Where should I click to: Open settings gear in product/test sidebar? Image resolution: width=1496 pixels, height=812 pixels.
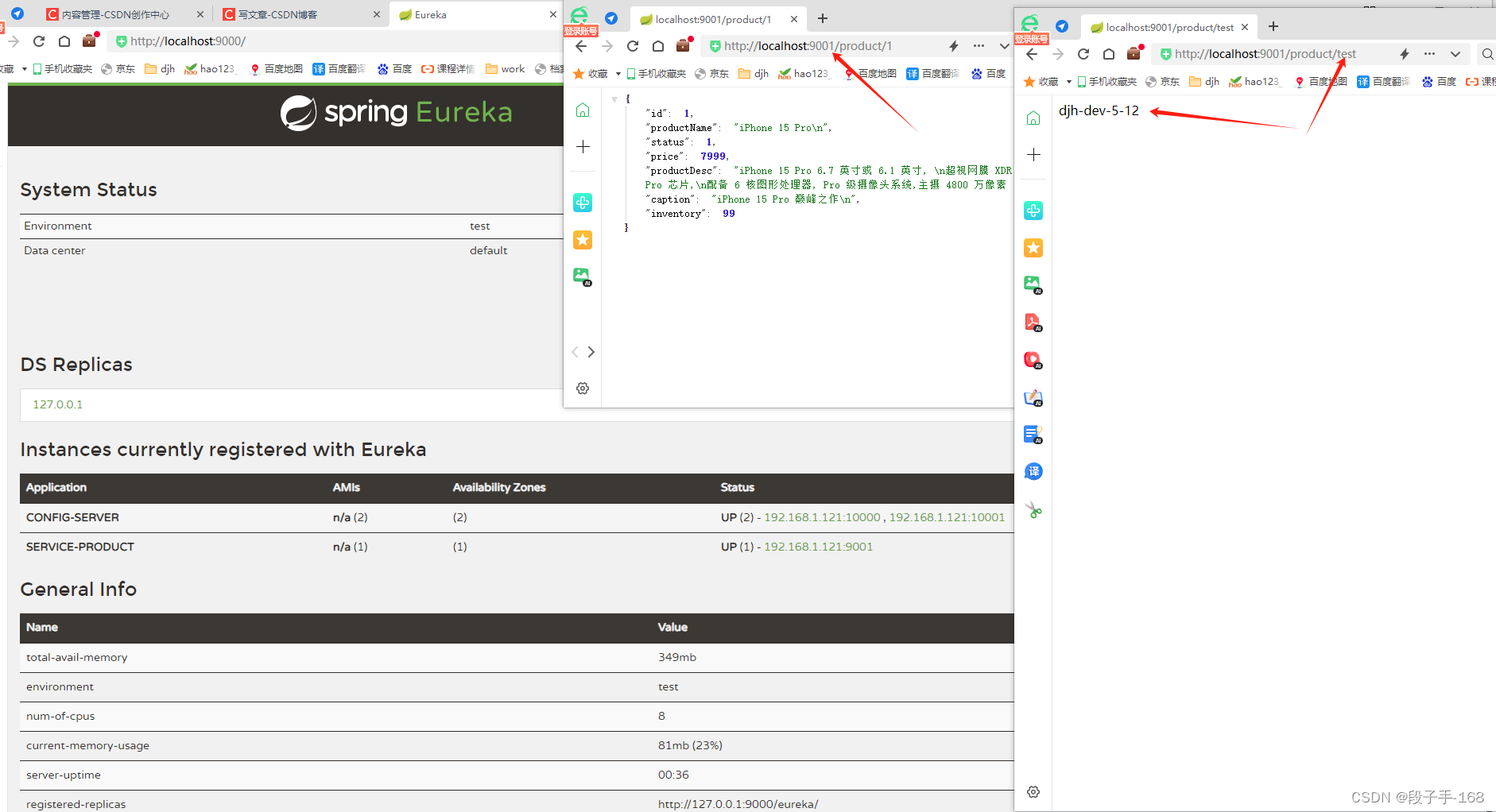1033,792
